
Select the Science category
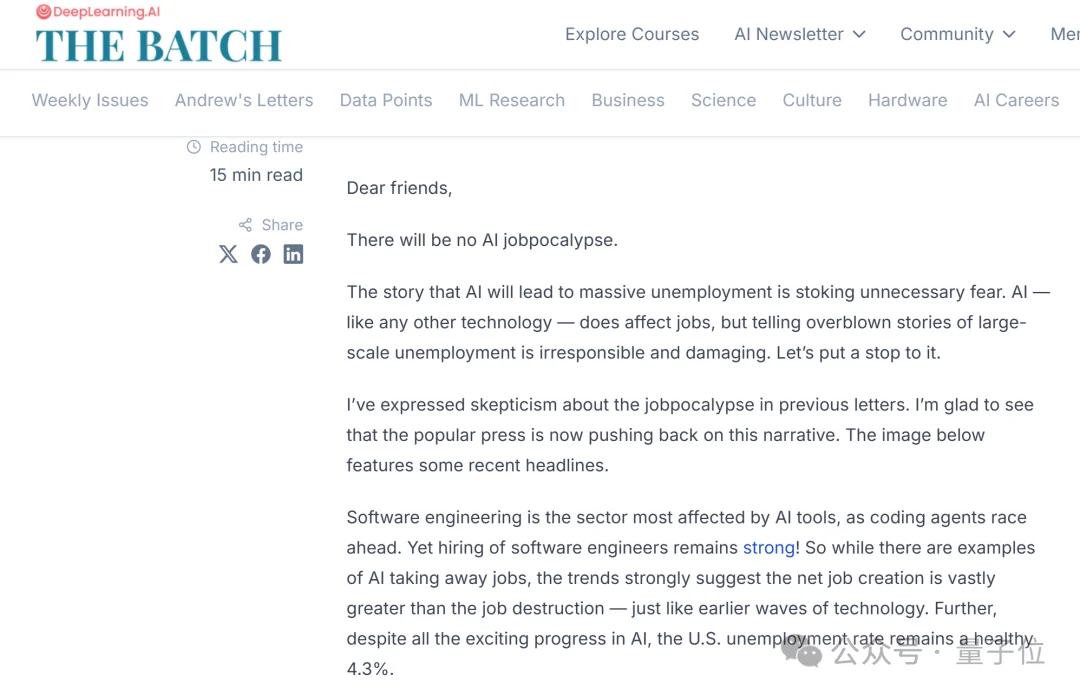click(723, 101)
